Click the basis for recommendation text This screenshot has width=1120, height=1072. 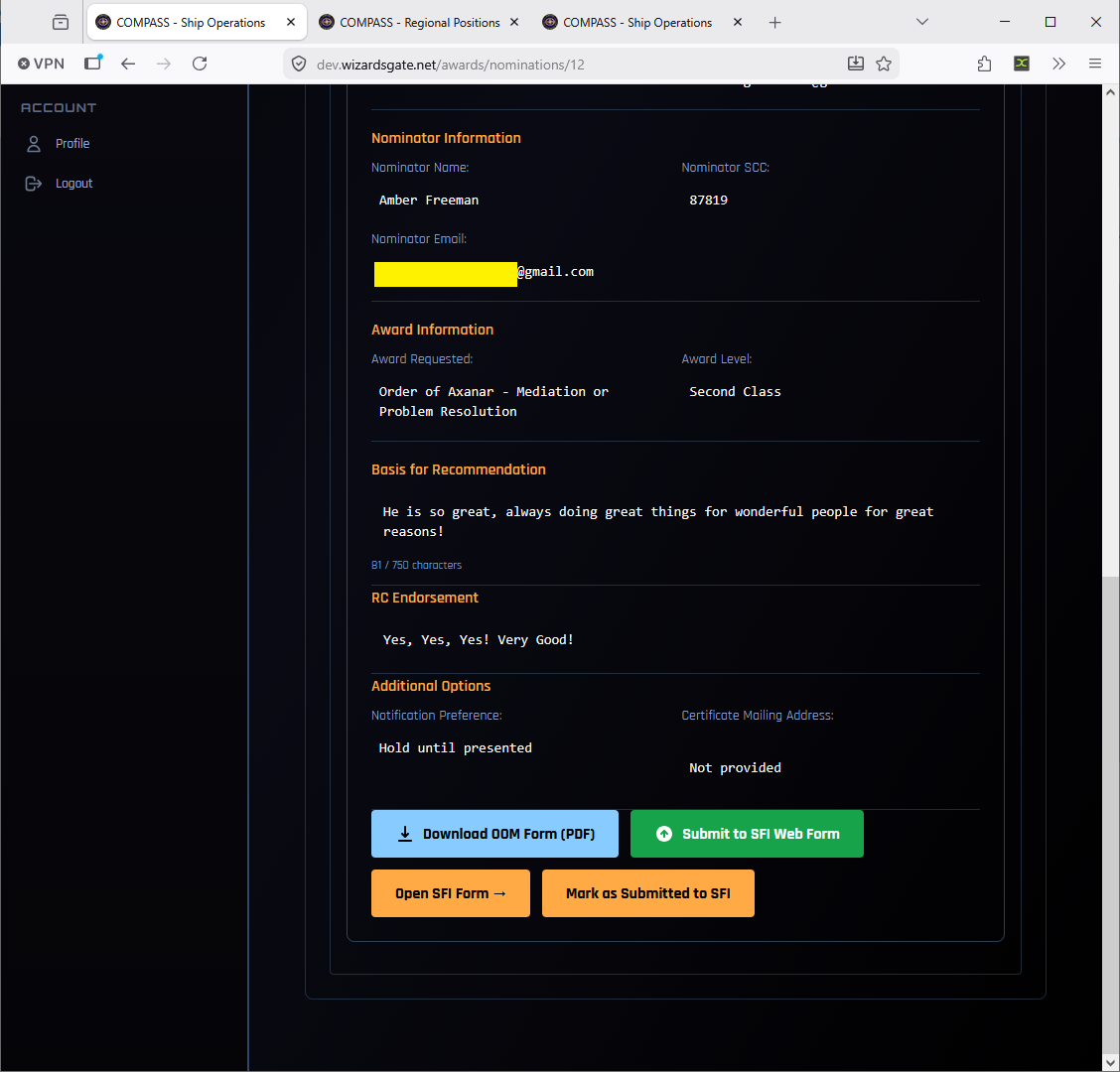tap(658, 521)
